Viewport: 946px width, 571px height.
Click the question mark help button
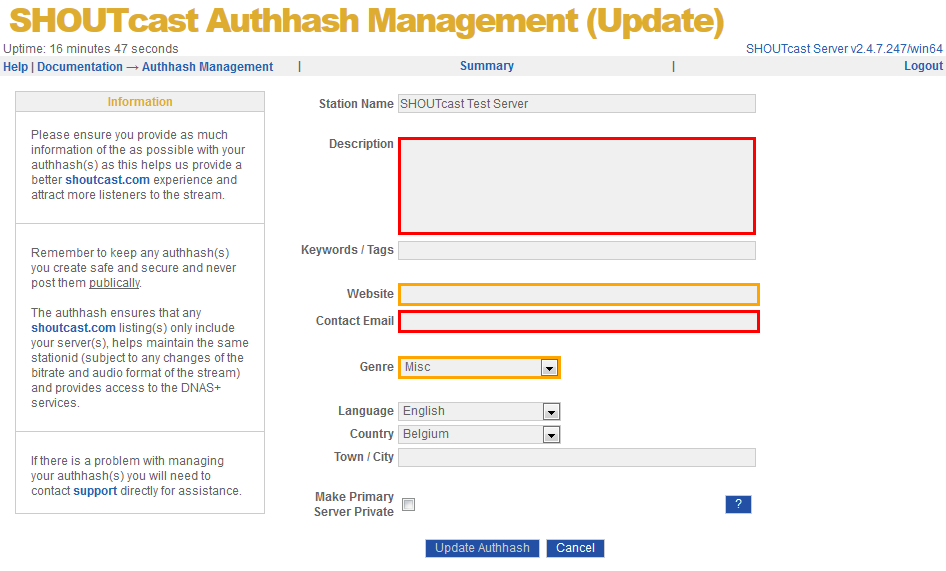click(738, 504)
